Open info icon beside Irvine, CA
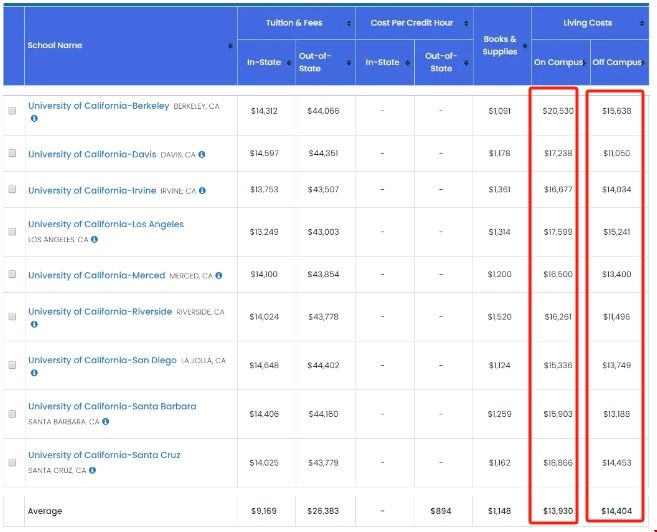The height and width of the screenshot is (532, 657). point(203,190)
